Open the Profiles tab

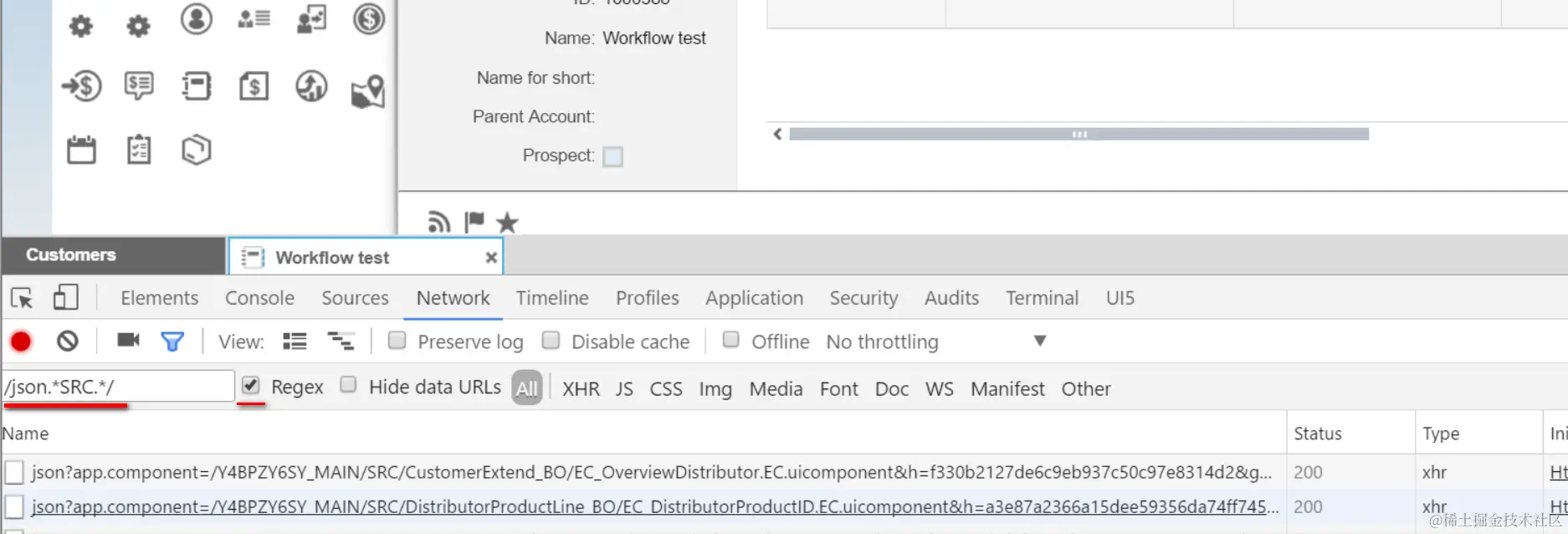tap(648, 298)
